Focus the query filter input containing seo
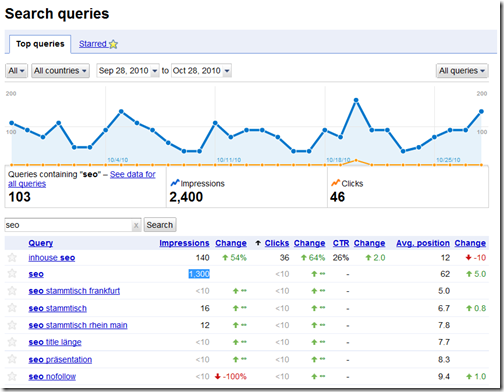This screenshot has height=392, width=504. 68,225
